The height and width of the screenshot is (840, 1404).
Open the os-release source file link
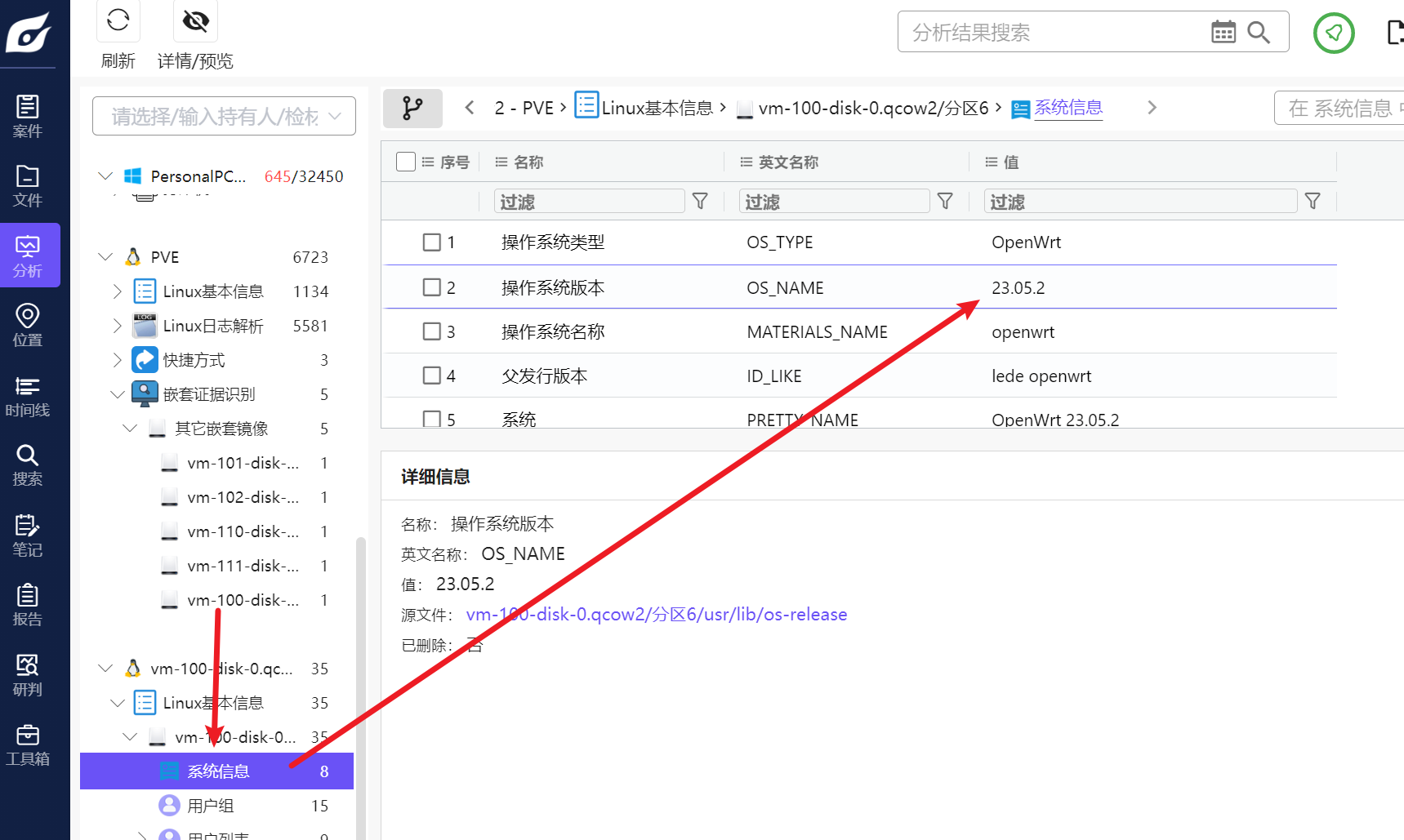point(656,615)
